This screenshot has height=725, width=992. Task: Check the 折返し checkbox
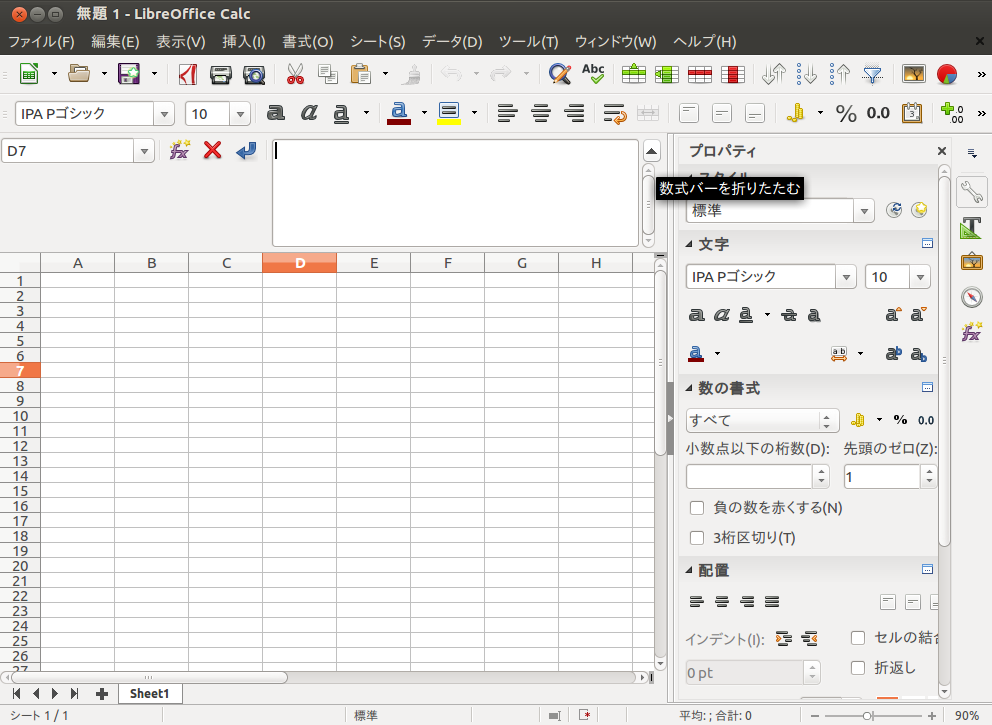click(858, 667)
